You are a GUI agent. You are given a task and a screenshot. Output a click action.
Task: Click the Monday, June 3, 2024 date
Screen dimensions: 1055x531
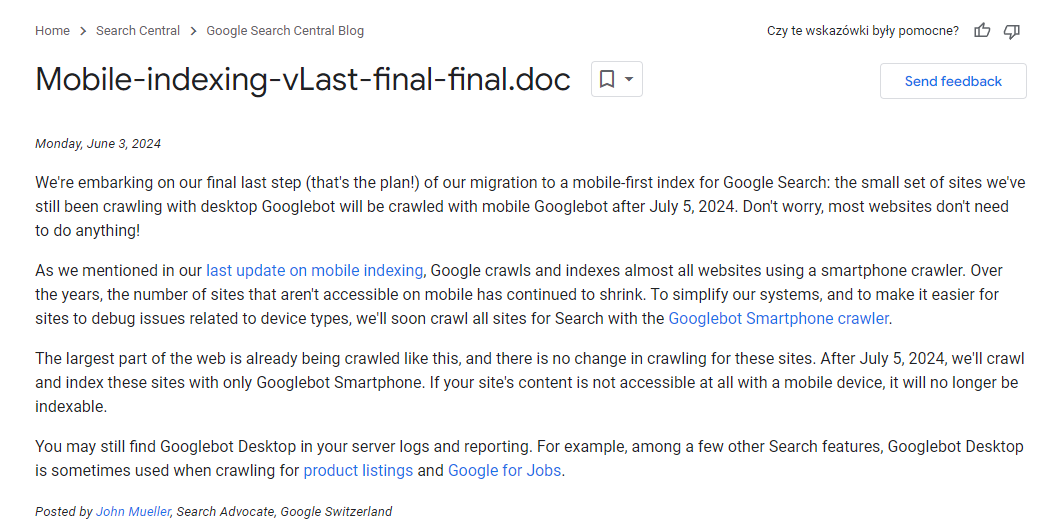[98, 143]
